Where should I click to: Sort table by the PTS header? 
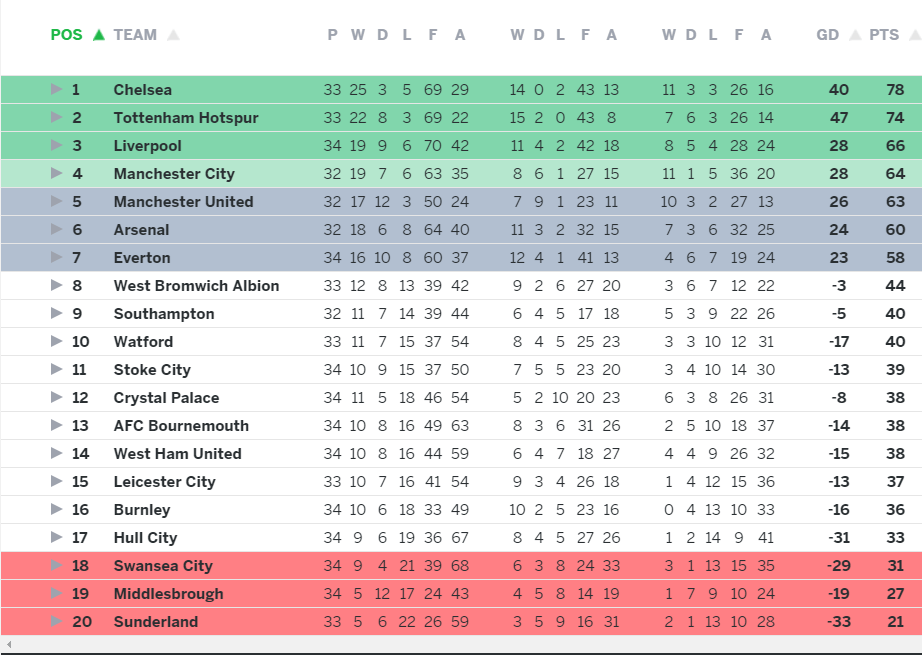tap(884, 35)
